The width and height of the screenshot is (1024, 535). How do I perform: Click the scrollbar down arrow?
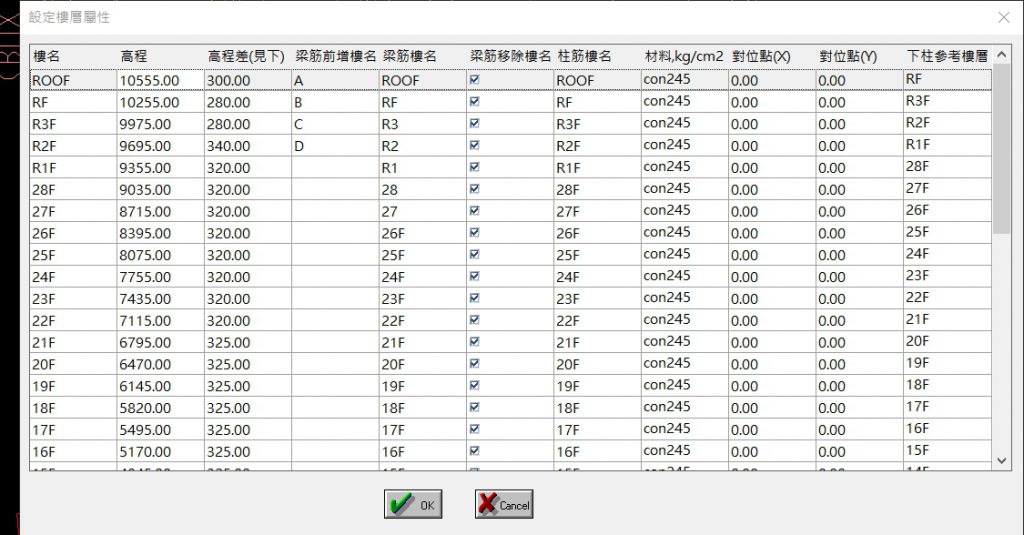click(1002, 461)
